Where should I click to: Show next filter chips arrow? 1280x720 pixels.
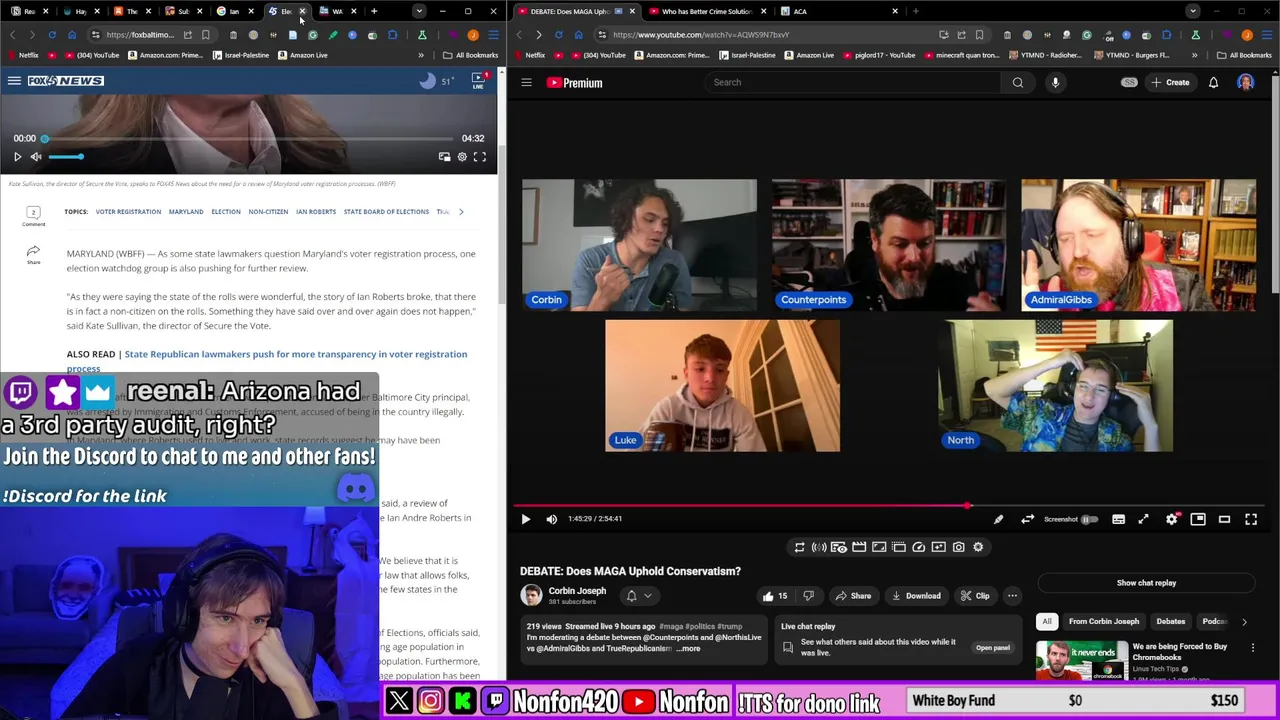pyautogui.click(x=1244, y=622)
